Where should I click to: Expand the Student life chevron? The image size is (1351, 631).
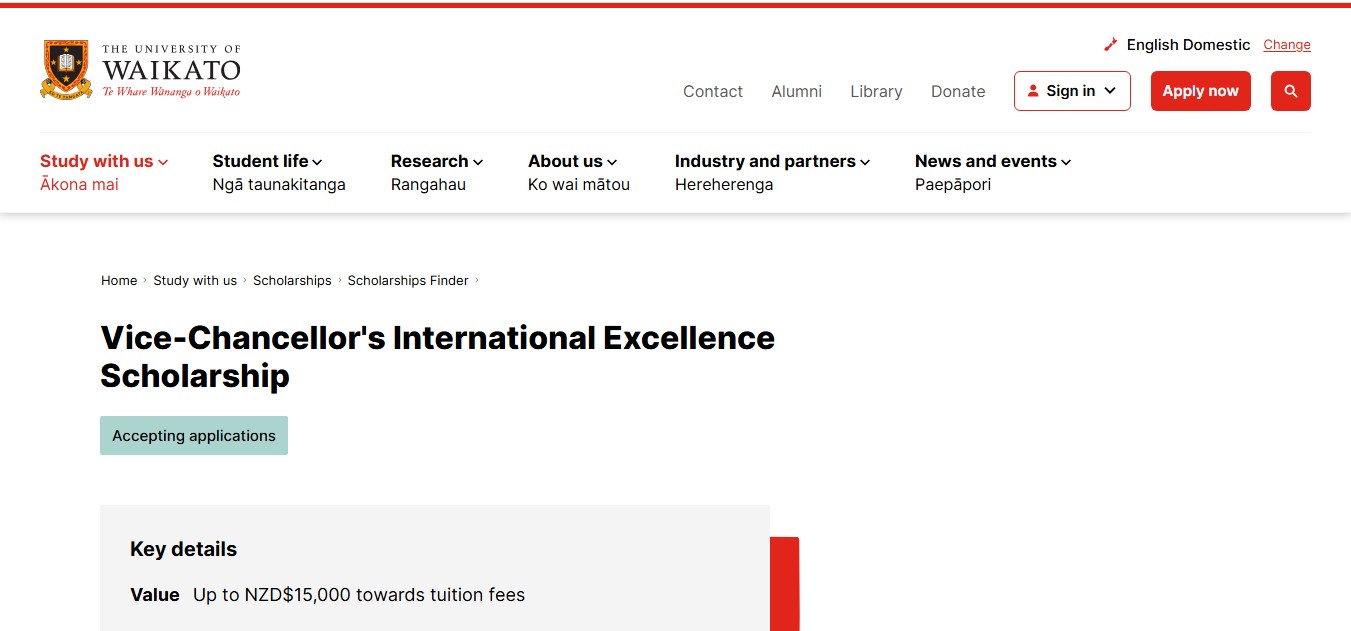coord(317,162)
